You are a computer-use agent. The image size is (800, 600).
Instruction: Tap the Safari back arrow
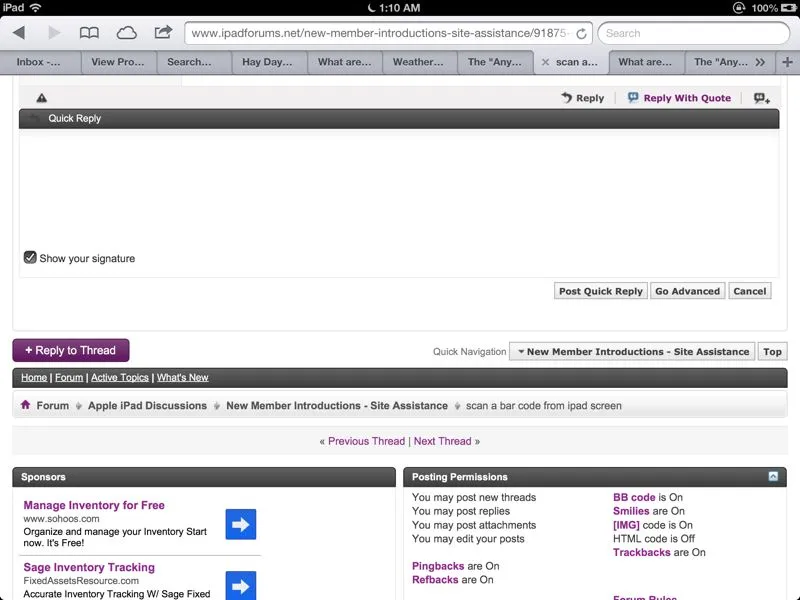click(x=19, y=33)
